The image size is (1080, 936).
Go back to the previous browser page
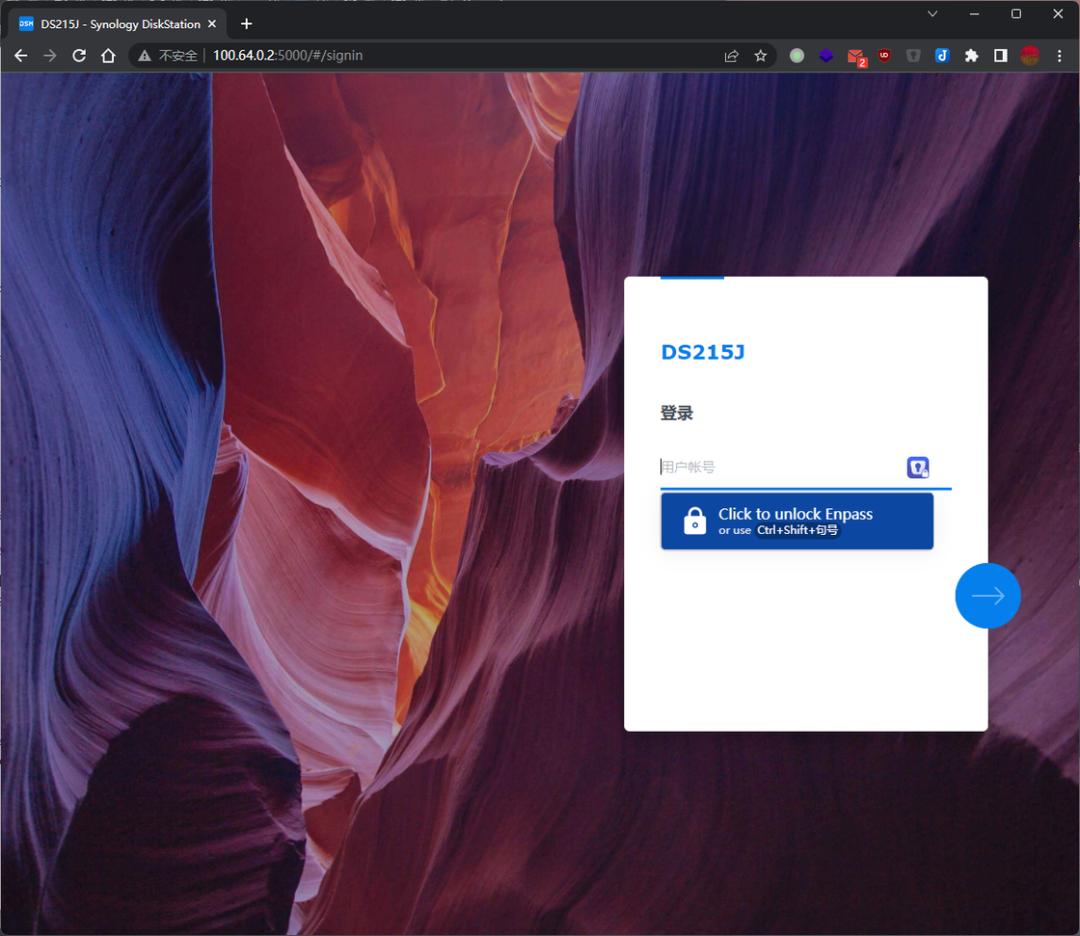pyautogui.click(x=21, y=55)
